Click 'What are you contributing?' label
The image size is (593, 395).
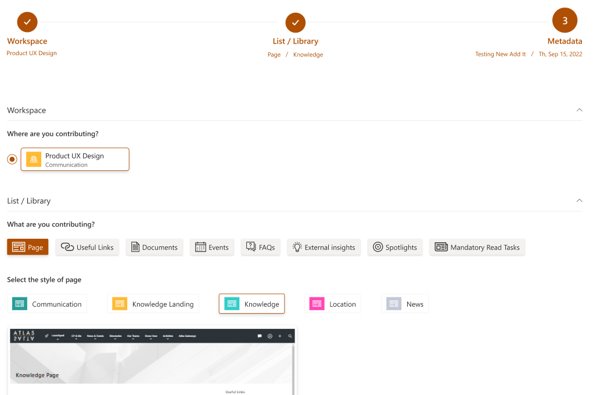[x=51, y=224]
